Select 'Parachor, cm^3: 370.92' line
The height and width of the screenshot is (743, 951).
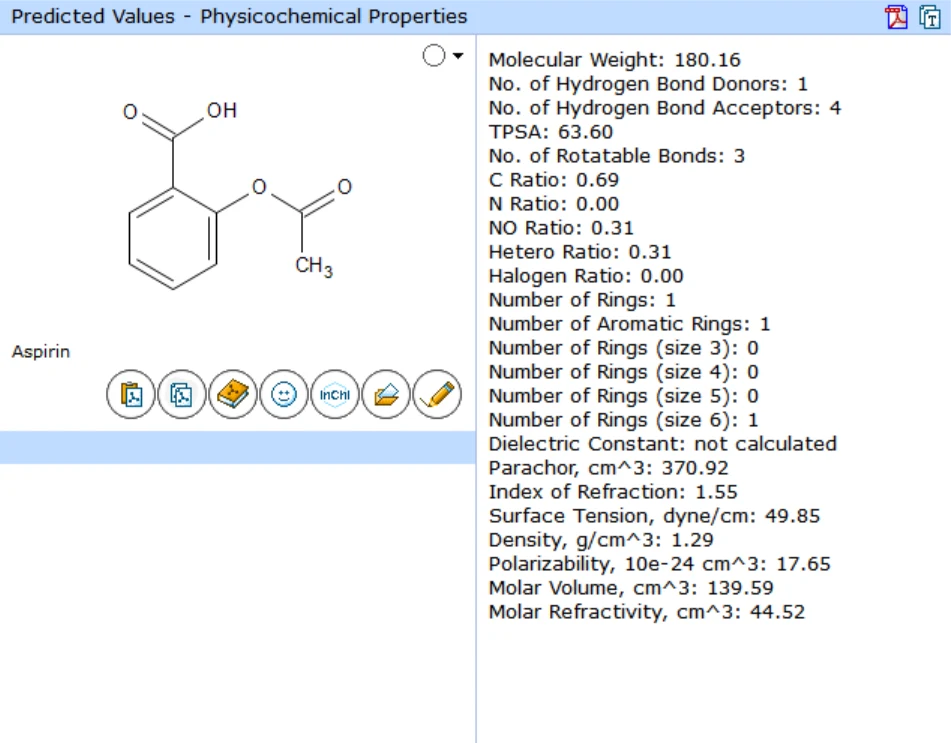click(x=608, y=468)
